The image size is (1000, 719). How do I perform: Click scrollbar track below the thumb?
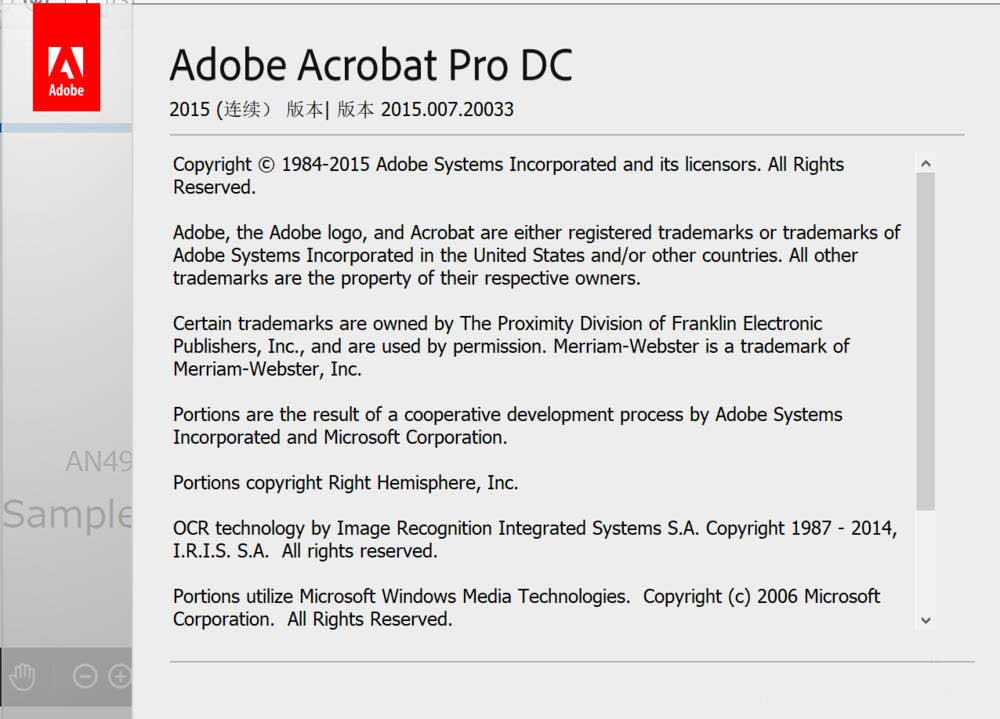point(925,560)
